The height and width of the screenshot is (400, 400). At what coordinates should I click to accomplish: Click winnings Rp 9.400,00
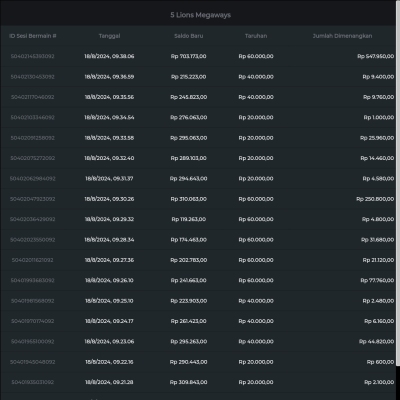pyautogui.click(x=378, y=77)
